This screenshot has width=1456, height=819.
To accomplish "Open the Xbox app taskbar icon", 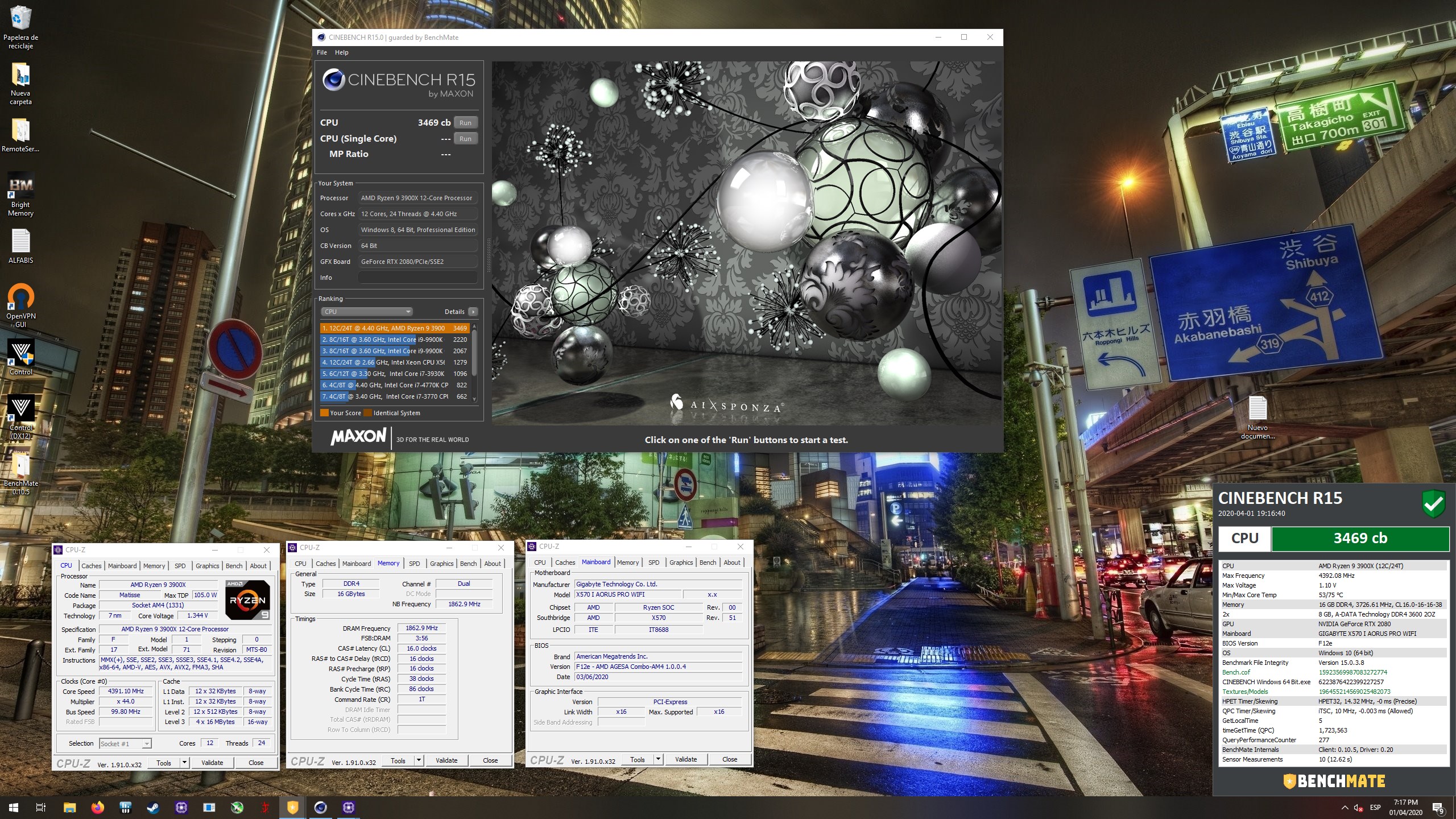I will point(237,807).
